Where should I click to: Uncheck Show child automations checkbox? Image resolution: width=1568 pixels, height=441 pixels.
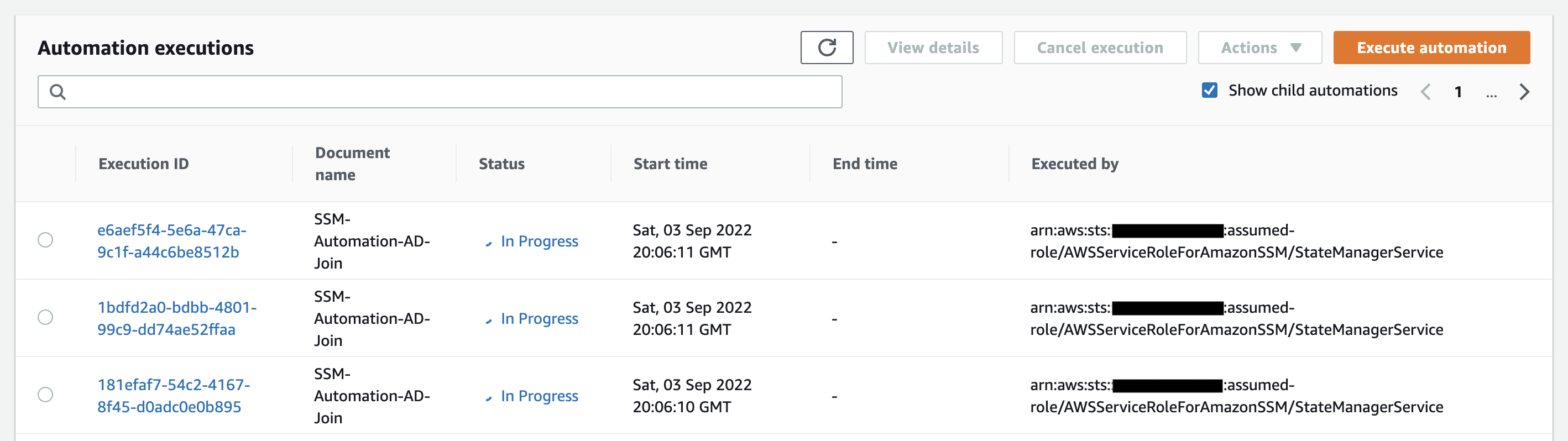pos(1209,91)
